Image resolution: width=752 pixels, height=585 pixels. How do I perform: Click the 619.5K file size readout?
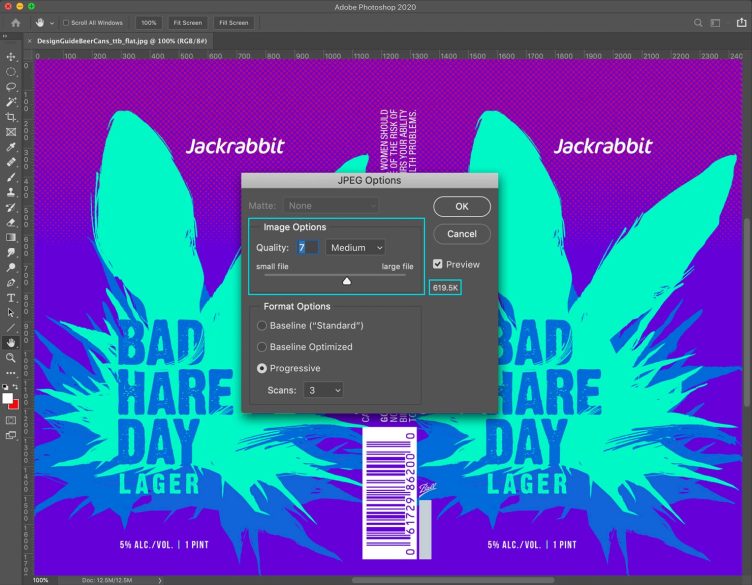[x=445, y=288]
